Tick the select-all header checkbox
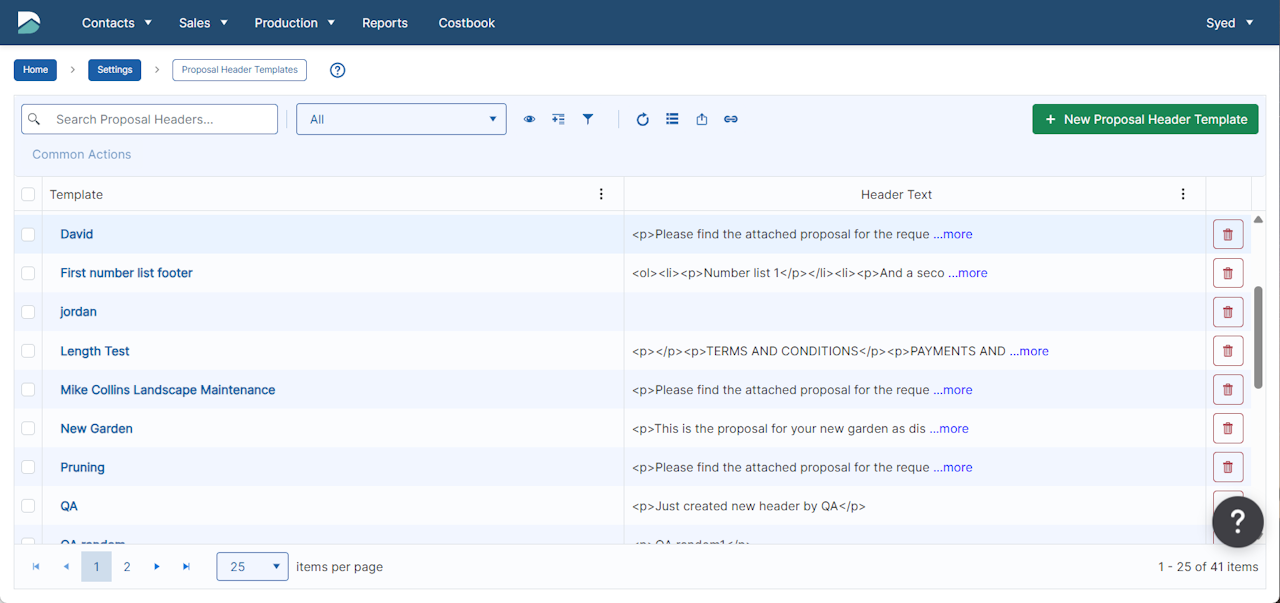The height and width of the screenshot is (603, 1280). (28, 194)
